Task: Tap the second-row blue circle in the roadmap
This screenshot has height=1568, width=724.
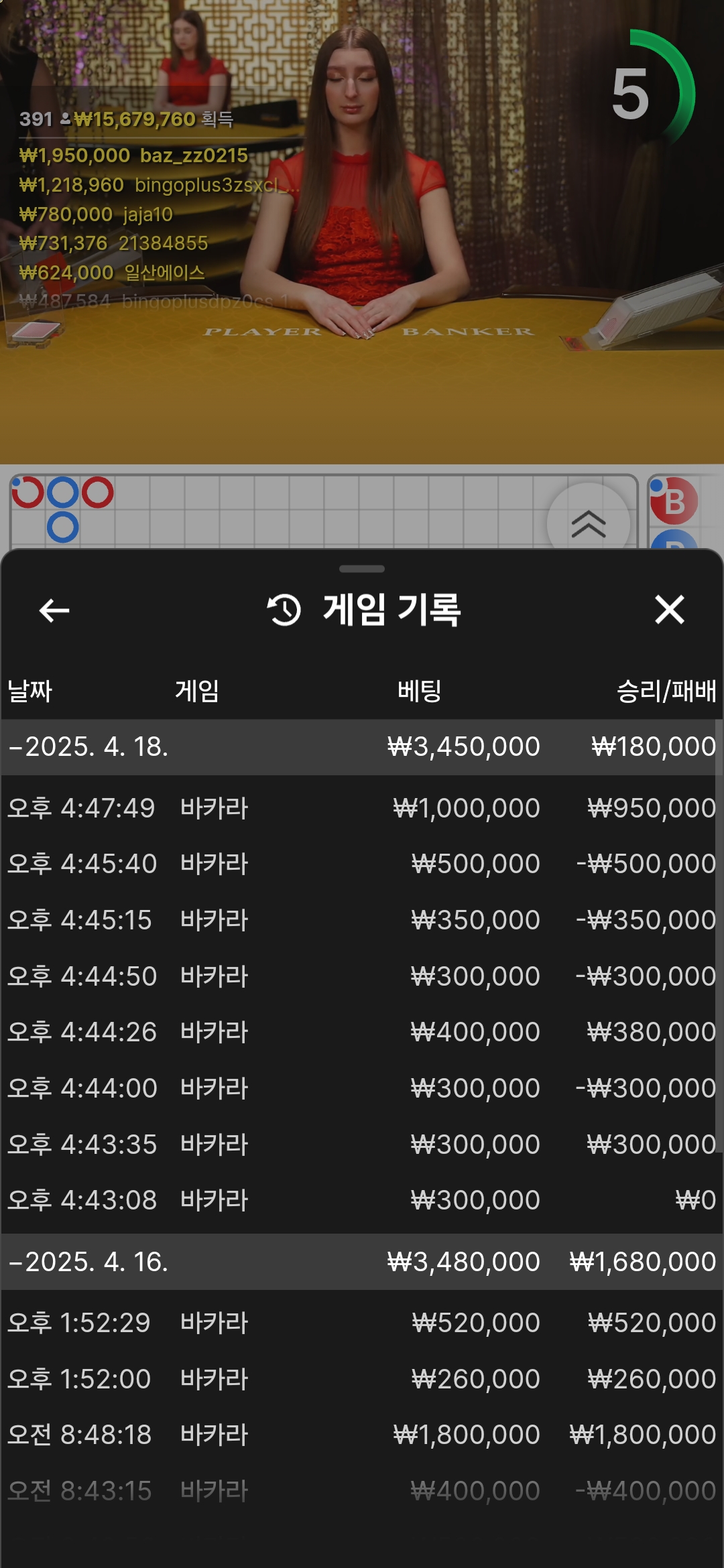Action: 63,527
